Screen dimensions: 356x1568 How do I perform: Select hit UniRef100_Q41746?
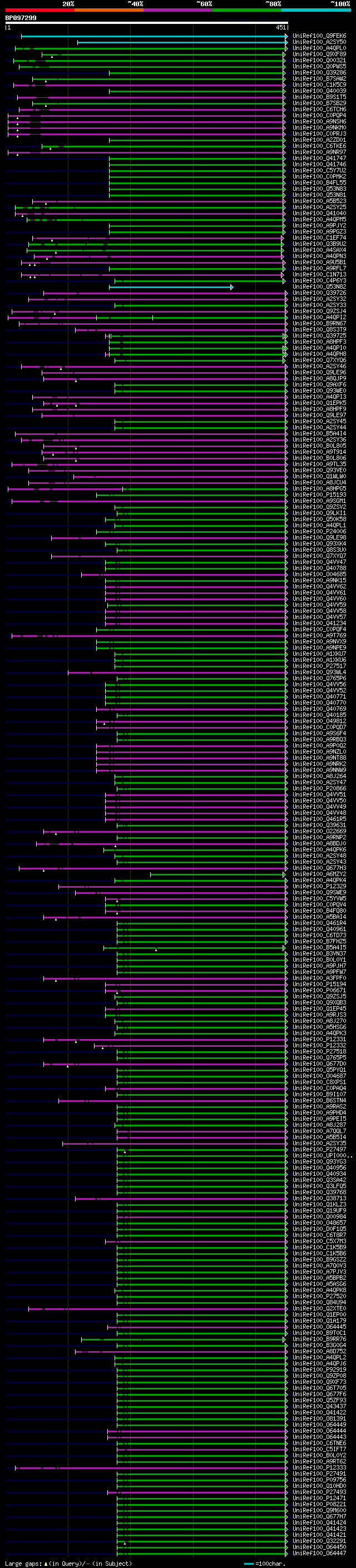(319, 164)
